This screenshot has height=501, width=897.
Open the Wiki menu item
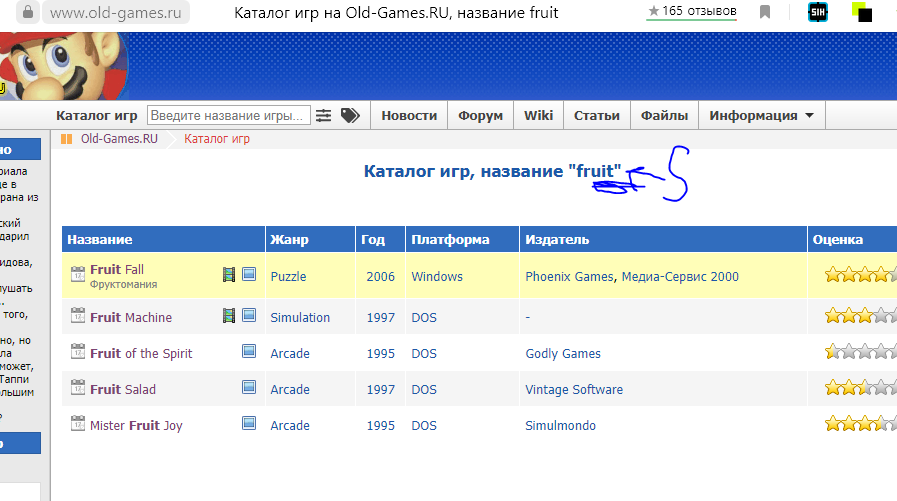[x=538, y=116]
